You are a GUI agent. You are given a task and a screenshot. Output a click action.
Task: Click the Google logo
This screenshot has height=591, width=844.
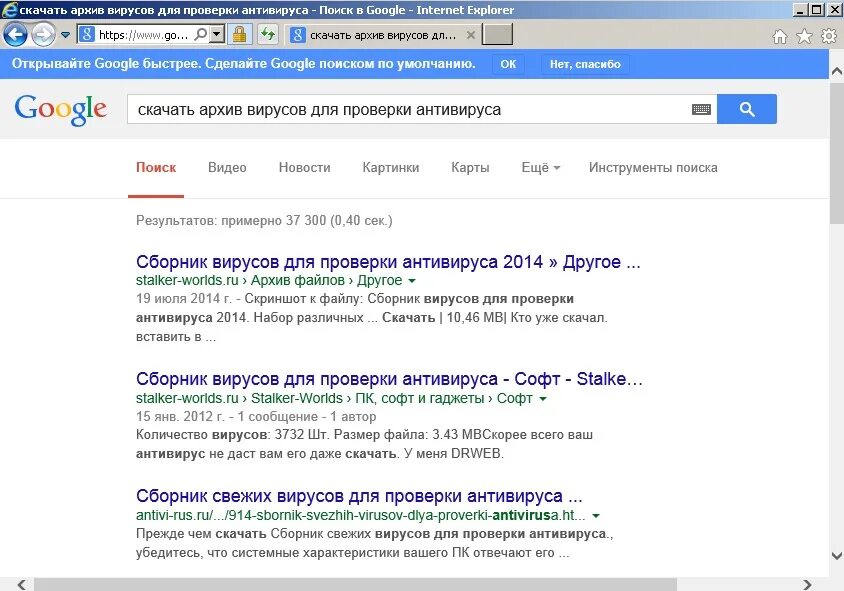[61, 110]
